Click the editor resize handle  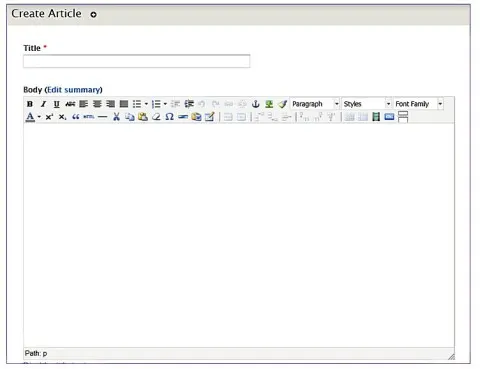[x=451, y=357]
